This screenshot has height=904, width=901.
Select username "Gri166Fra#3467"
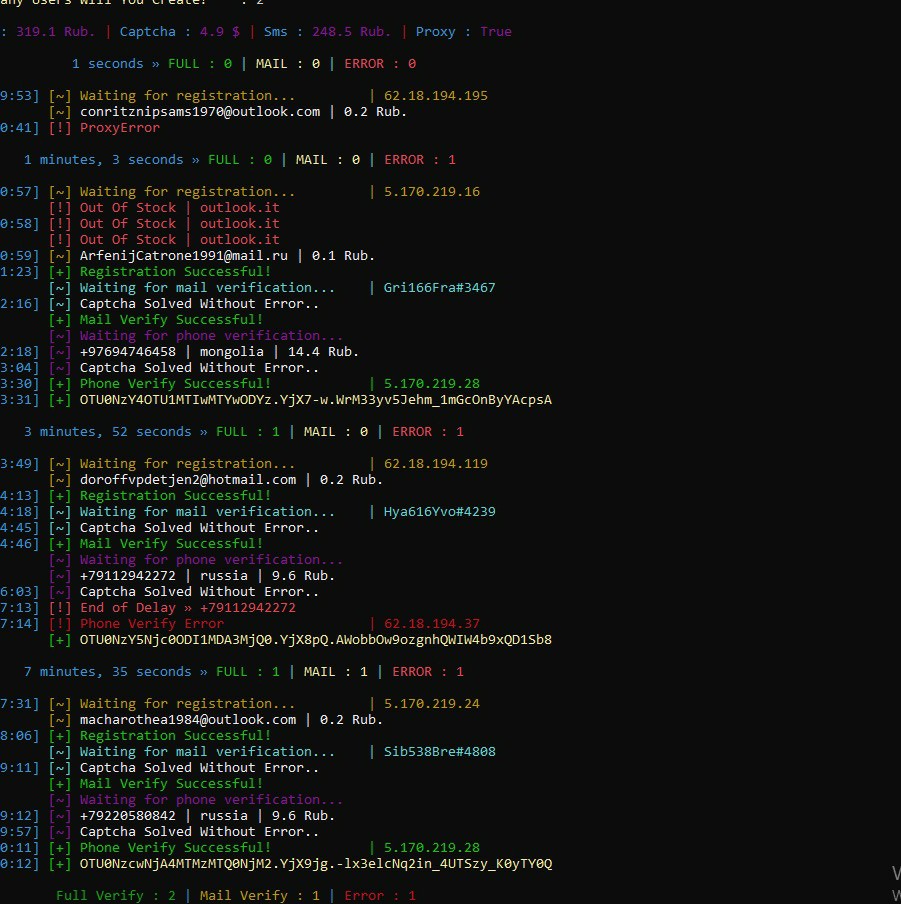point(440,288)
